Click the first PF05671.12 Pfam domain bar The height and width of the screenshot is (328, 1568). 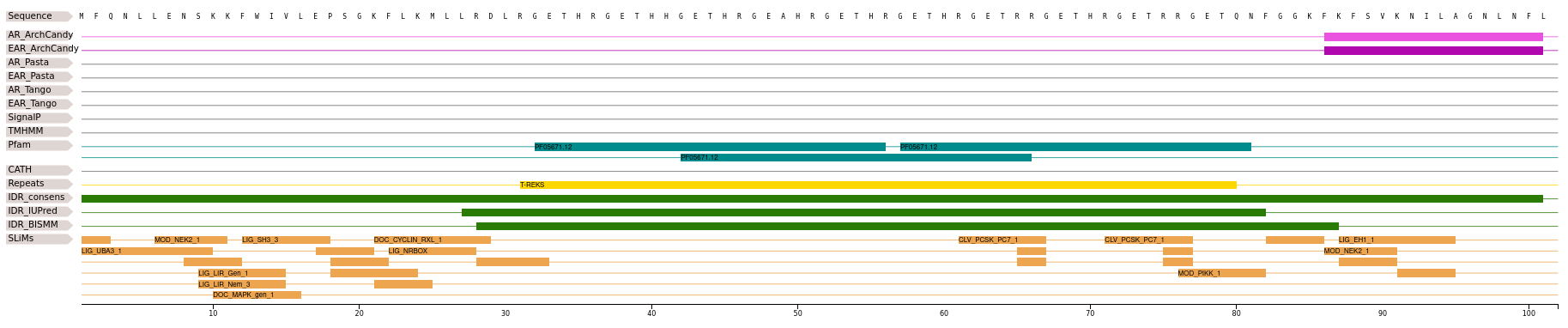click(710, 147)
